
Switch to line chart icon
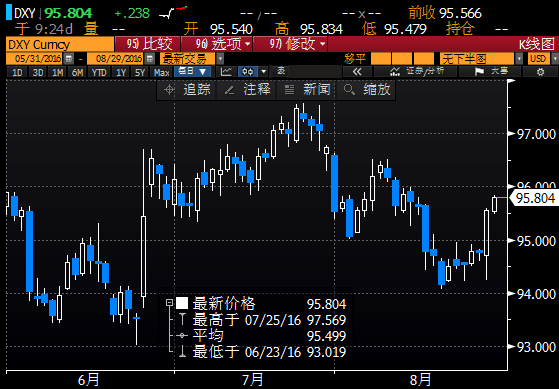pos(226,72)
